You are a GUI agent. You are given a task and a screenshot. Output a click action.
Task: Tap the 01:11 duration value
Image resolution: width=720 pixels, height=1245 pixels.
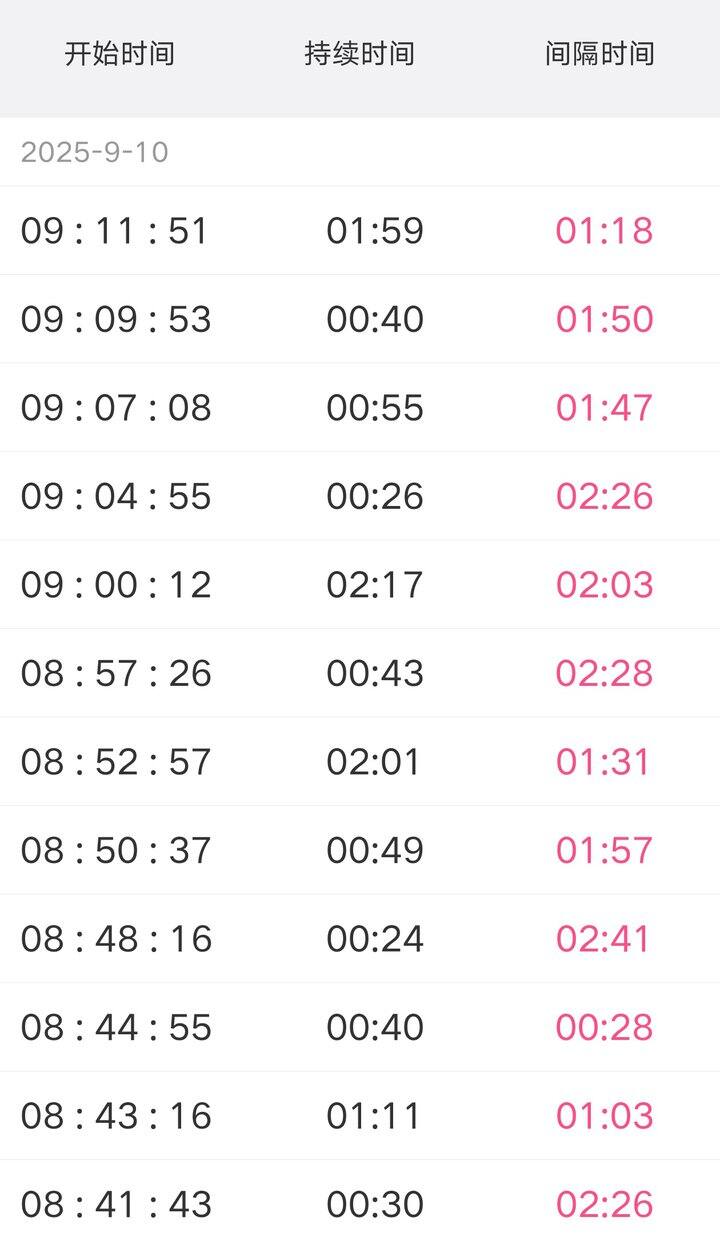pos(374,1115)
